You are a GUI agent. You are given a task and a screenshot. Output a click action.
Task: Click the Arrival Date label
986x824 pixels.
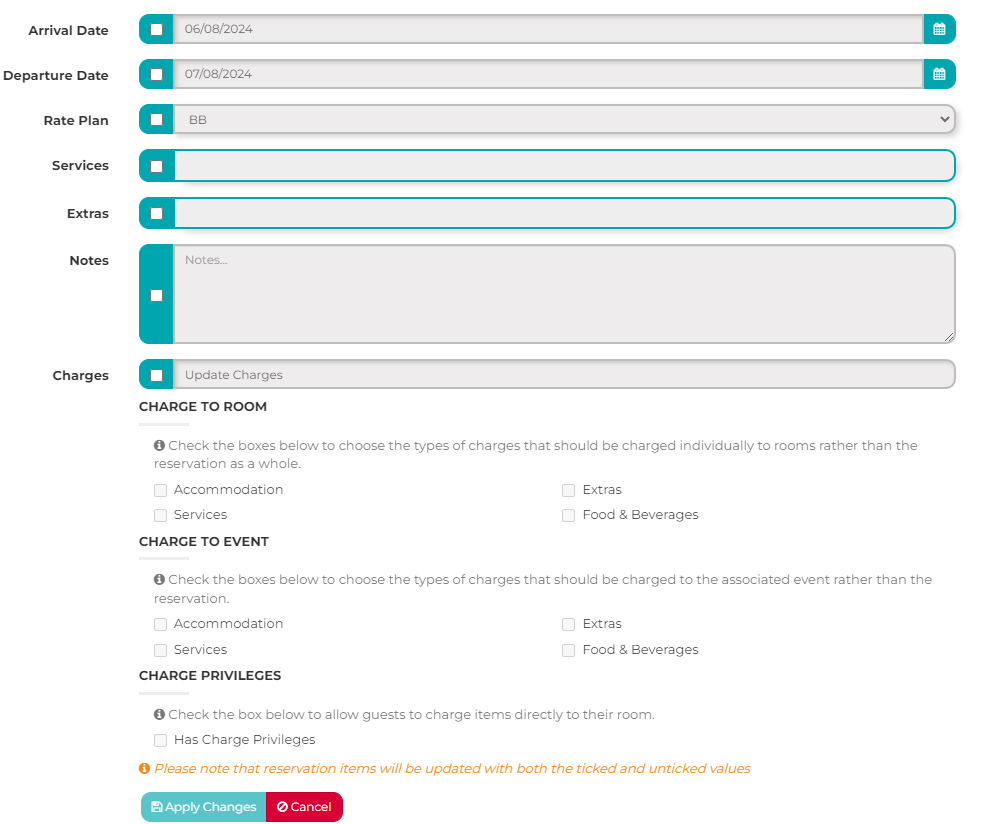pos(68,30)
